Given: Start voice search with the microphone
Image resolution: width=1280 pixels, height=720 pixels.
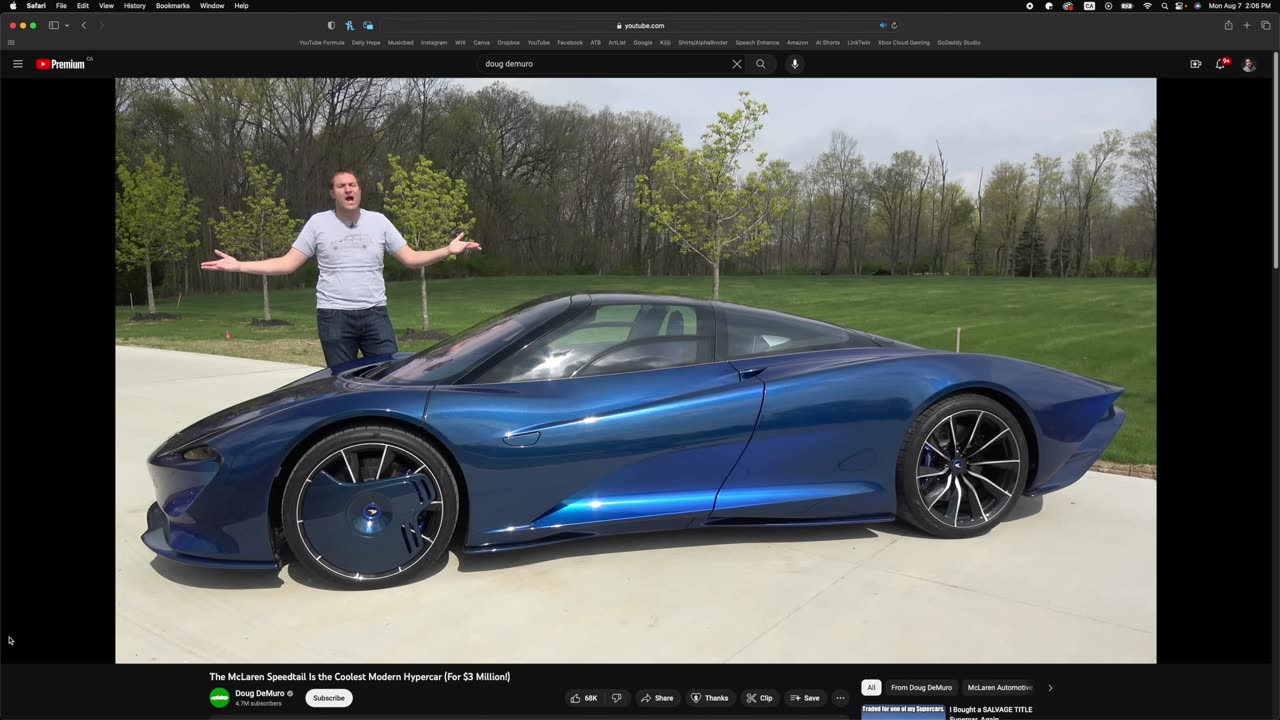Looking at the screenshot, I should pyautogui.click(x=795, y=64).
